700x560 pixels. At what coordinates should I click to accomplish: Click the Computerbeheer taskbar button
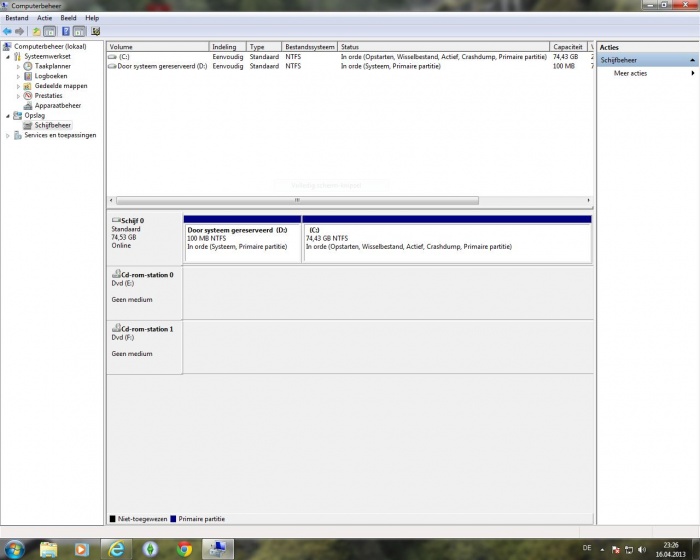218,549
